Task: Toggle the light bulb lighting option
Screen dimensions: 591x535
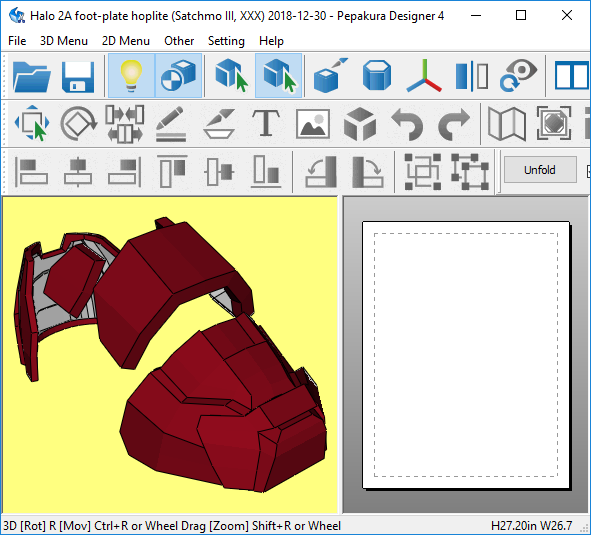Action: coord(131,76)
